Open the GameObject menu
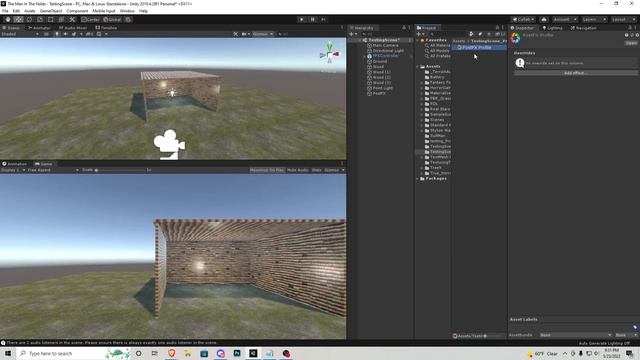Screen dimensions: 640x360 51,11
